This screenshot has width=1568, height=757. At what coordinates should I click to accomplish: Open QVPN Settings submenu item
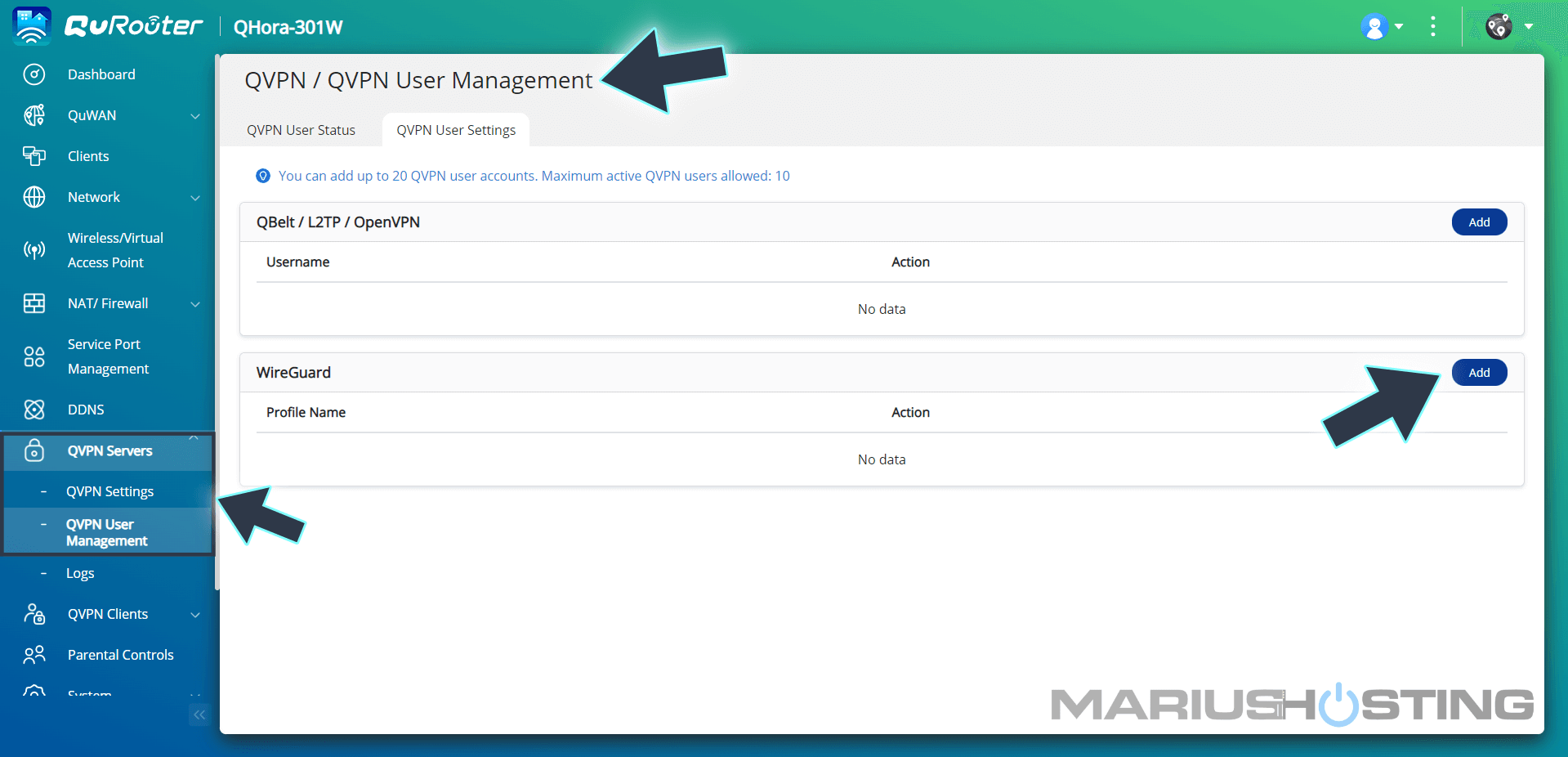[109, 491]
